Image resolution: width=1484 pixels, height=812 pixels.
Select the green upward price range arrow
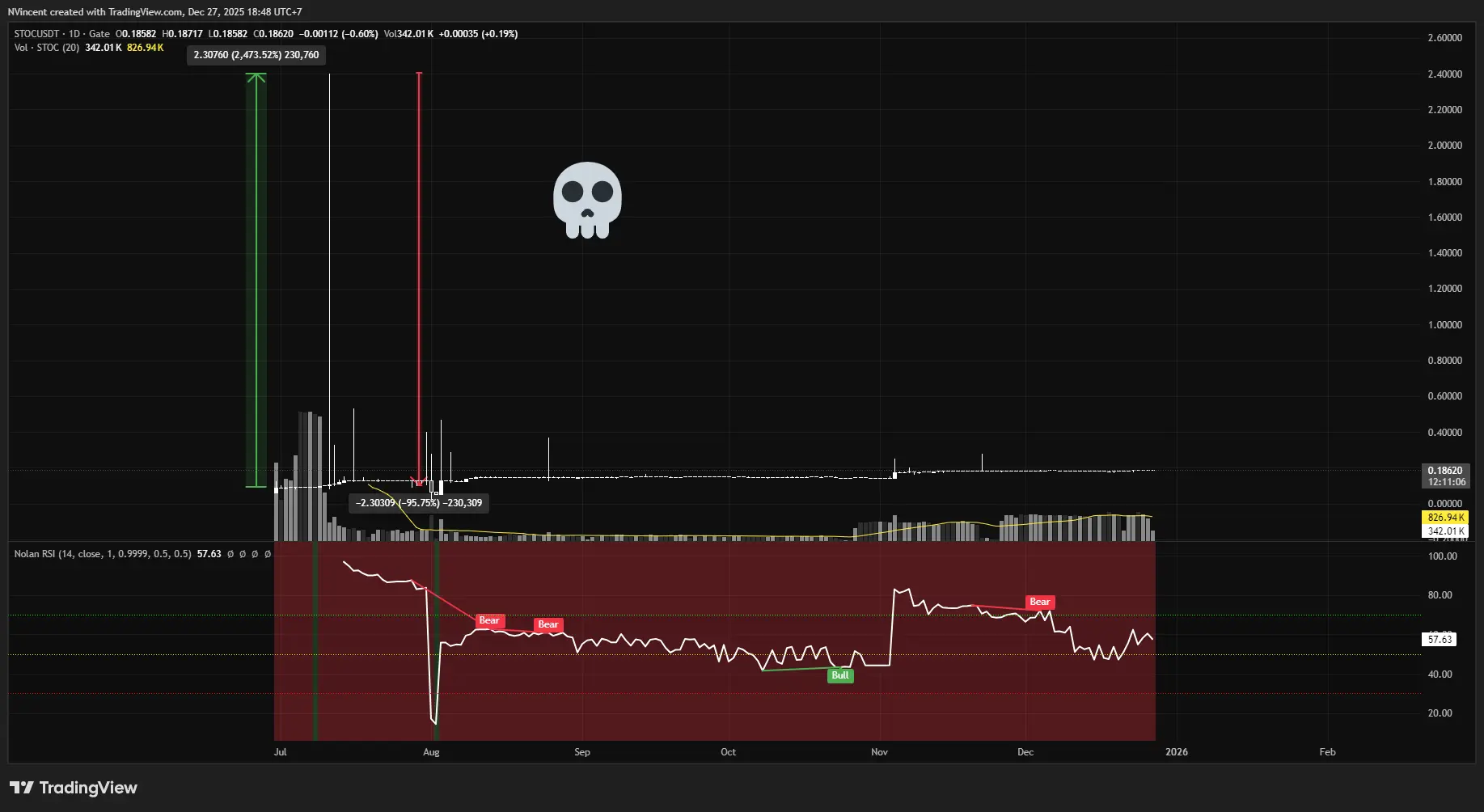click(x=256, y=280)
